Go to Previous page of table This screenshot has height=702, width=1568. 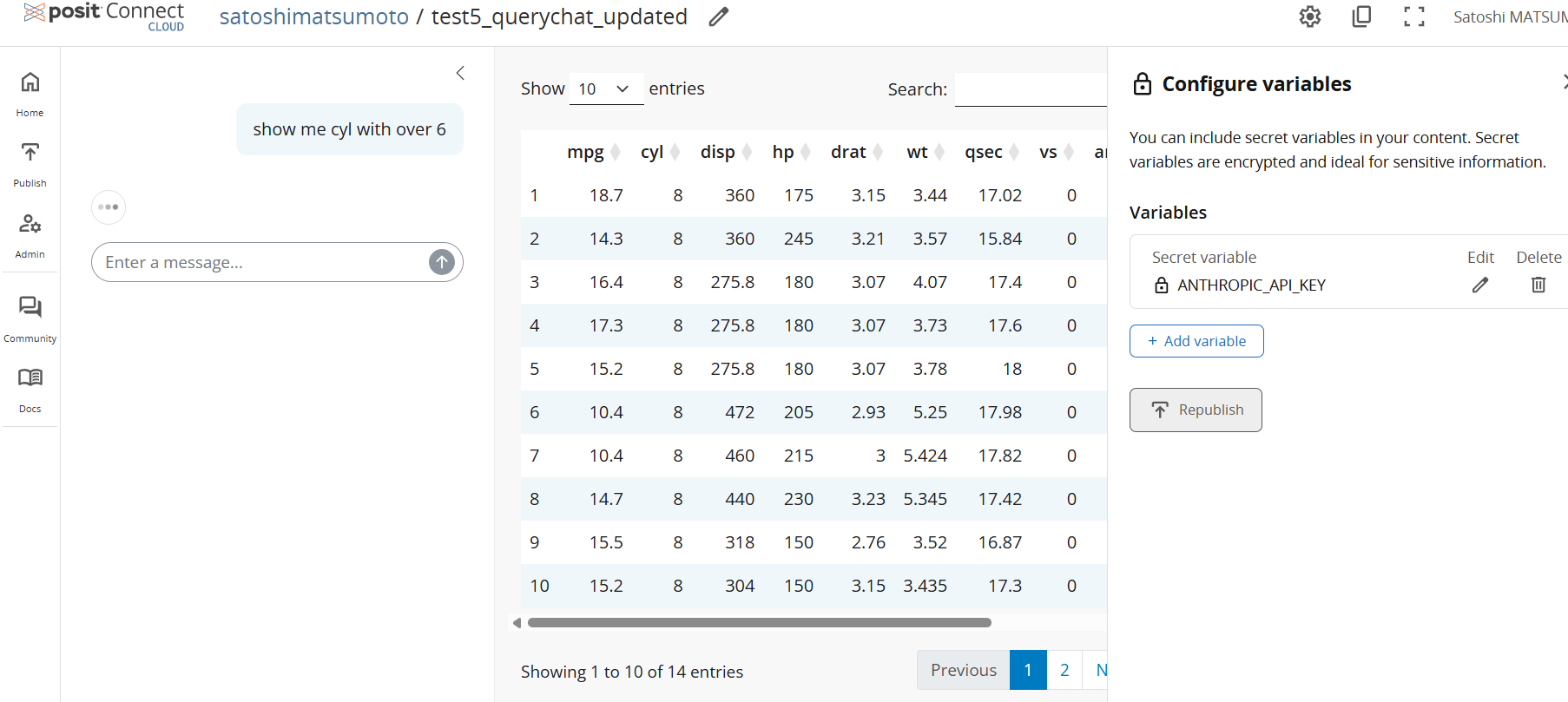point(964,670)
